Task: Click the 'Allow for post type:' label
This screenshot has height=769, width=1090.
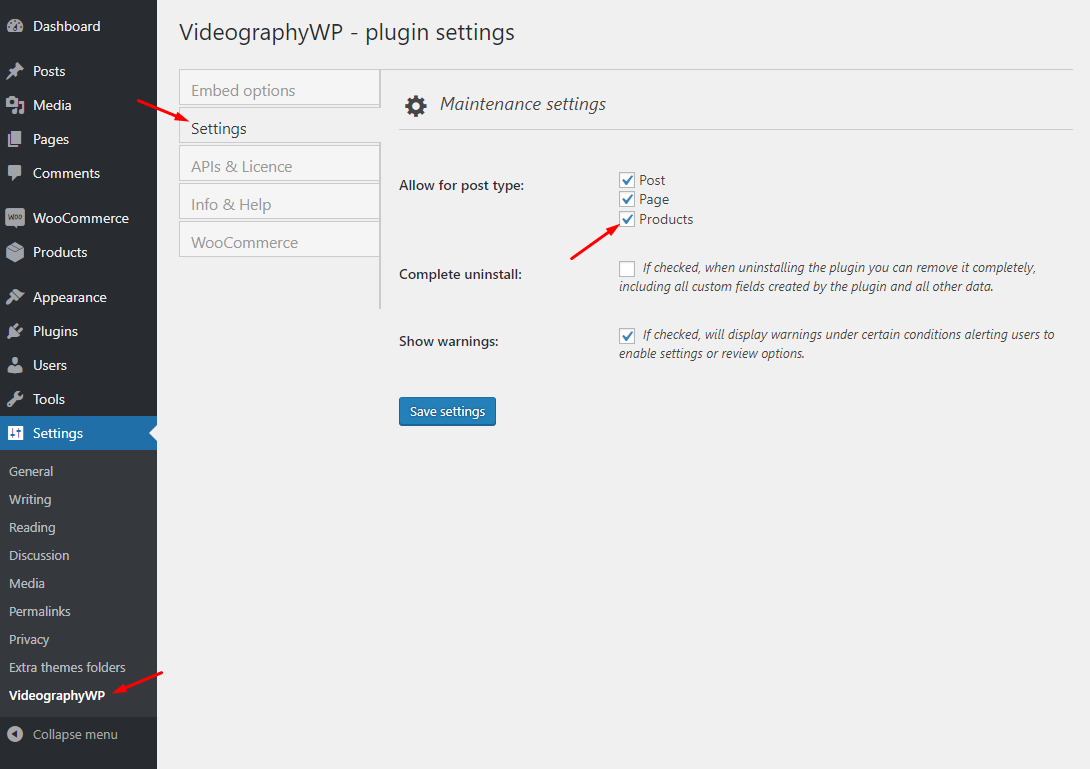Action: [x=462, y=186]
